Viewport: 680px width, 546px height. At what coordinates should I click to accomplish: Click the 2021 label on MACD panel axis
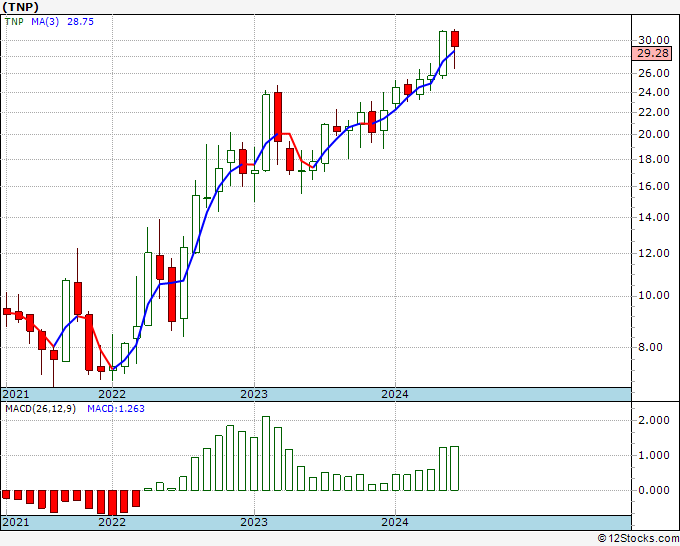16,522
